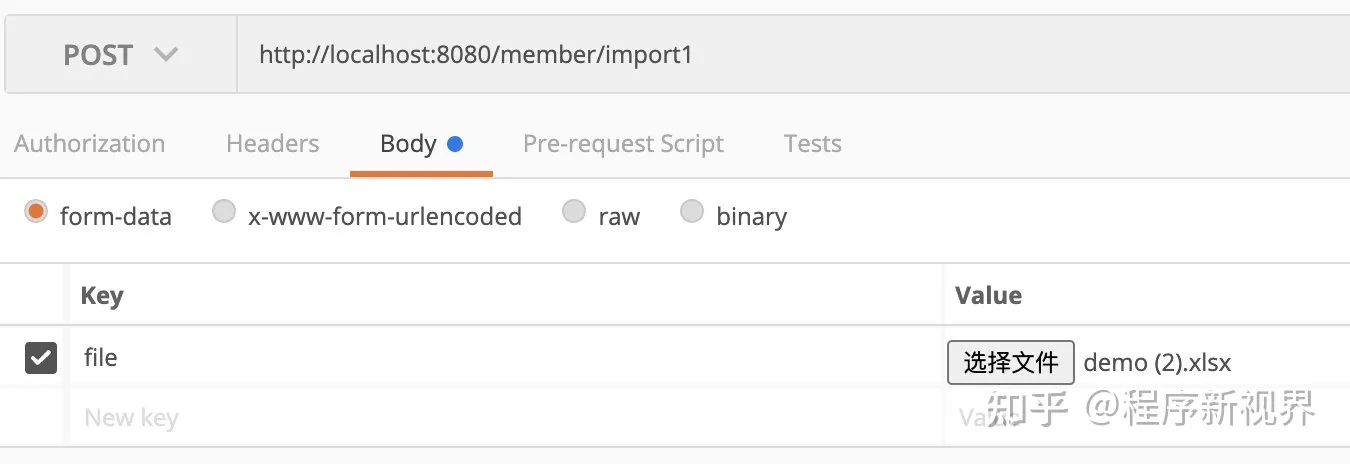This screenshot has height=464, width=1350.
Task: Uncheck the file row checkbox
Action: tap(41, 358)
